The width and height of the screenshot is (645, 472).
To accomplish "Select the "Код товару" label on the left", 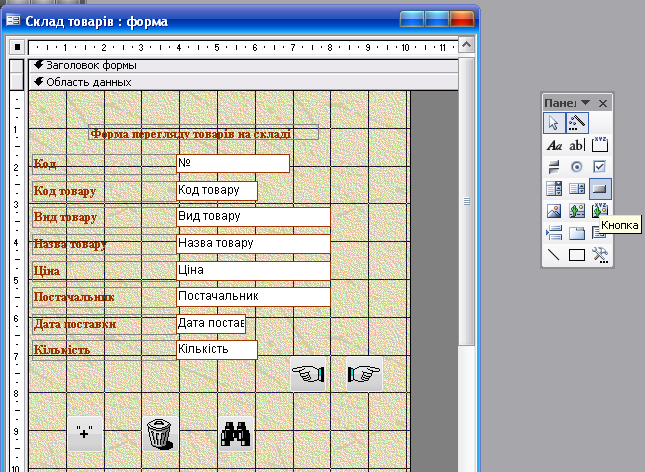I will pyautogui.click(x=104, y=191).
